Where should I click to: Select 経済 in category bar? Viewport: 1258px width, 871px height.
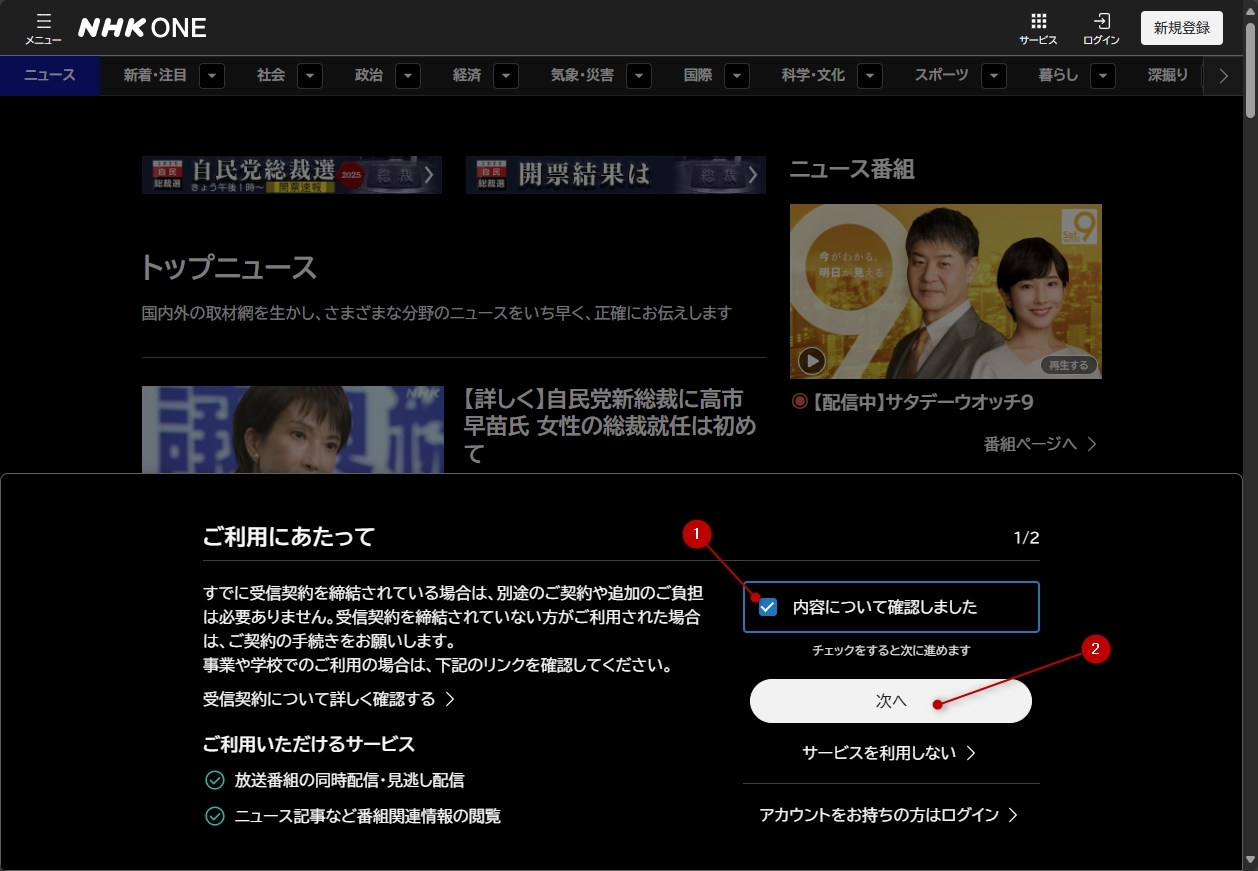point(467,76)
